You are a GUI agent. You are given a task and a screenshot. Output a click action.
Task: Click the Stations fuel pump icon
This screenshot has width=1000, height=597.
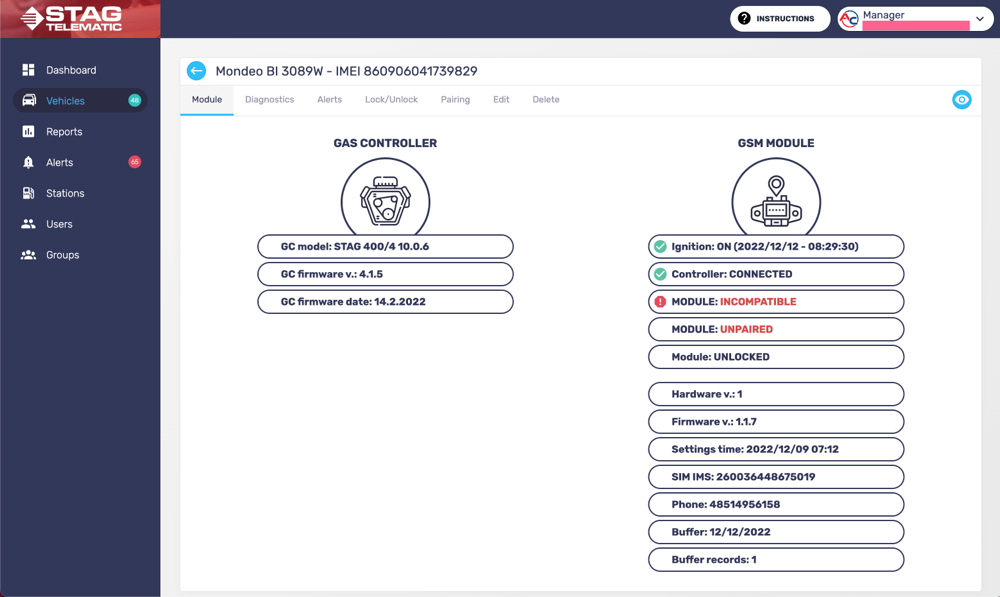[x=28, y=193]
